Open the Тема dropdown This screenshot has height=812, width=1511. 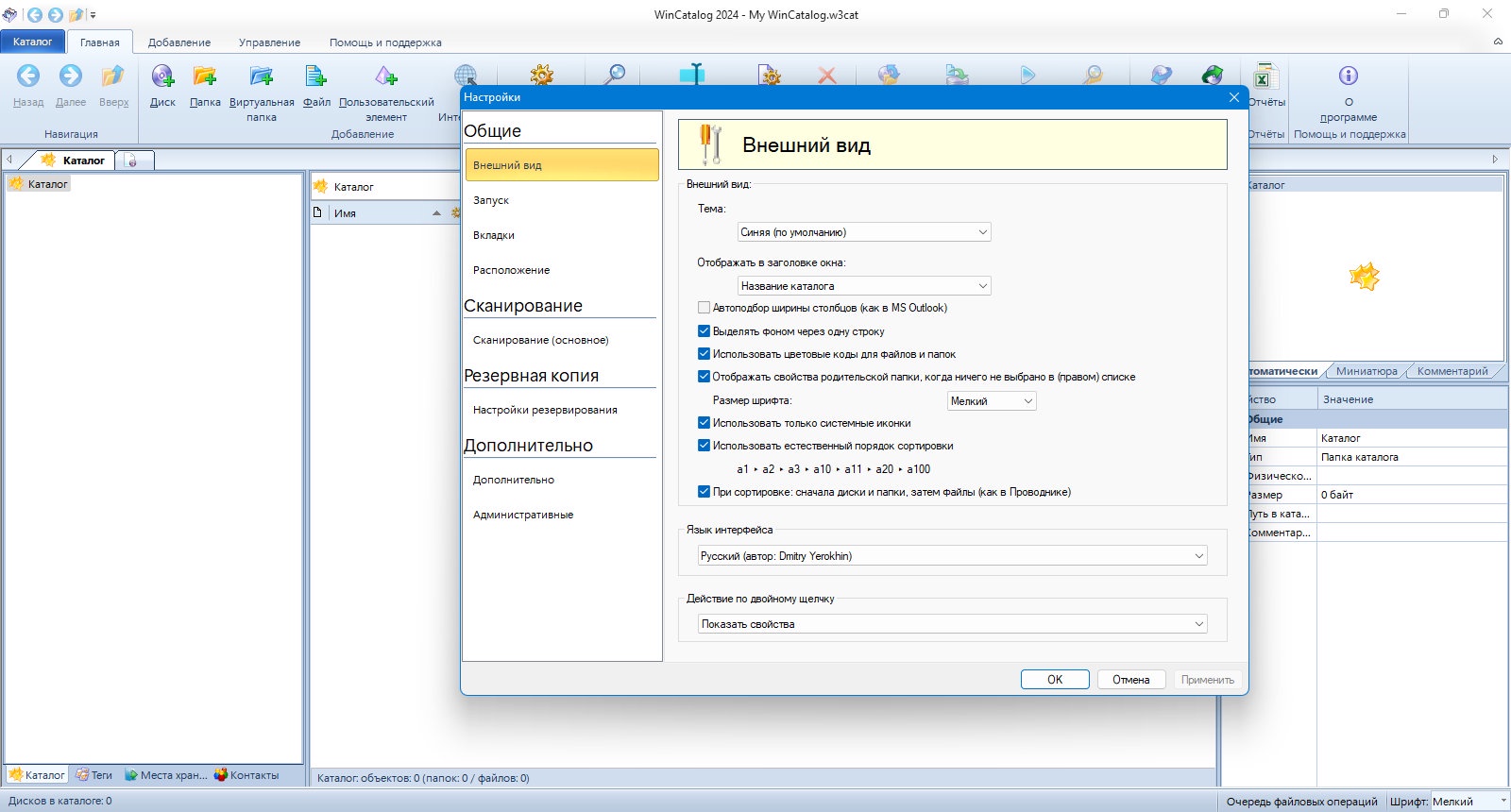pyautogui.click(x=864, y=232)
